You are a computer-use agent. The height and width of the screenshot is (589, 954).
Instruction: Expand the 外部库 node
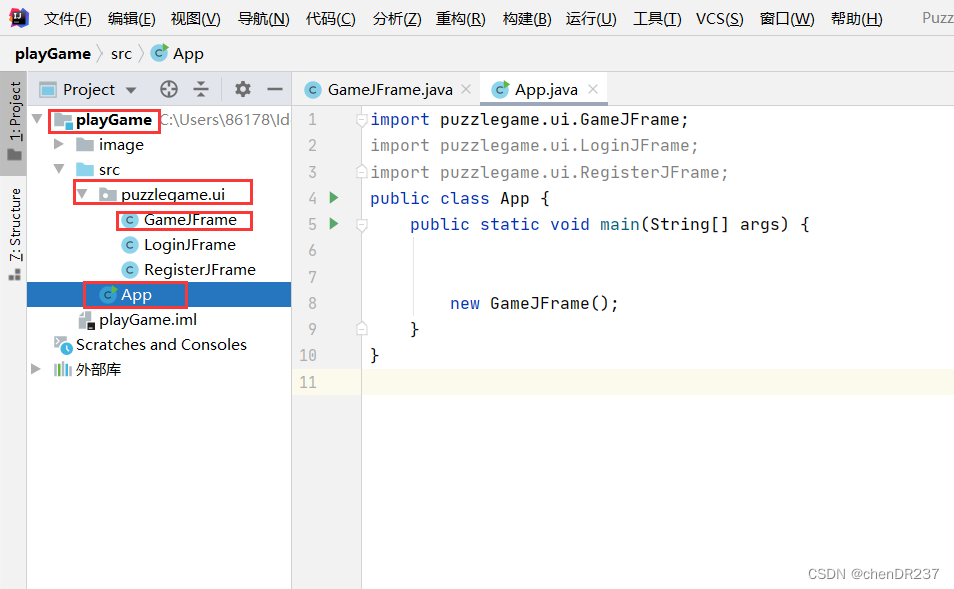36,369
